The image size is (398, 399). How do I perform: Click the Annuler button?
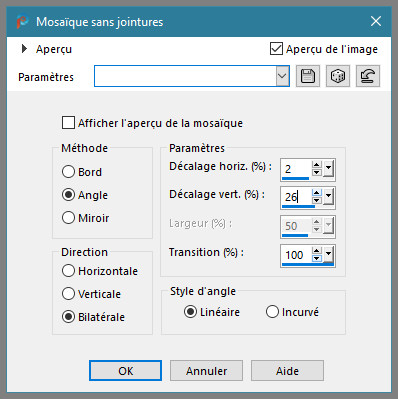click(x=206, y=371)
